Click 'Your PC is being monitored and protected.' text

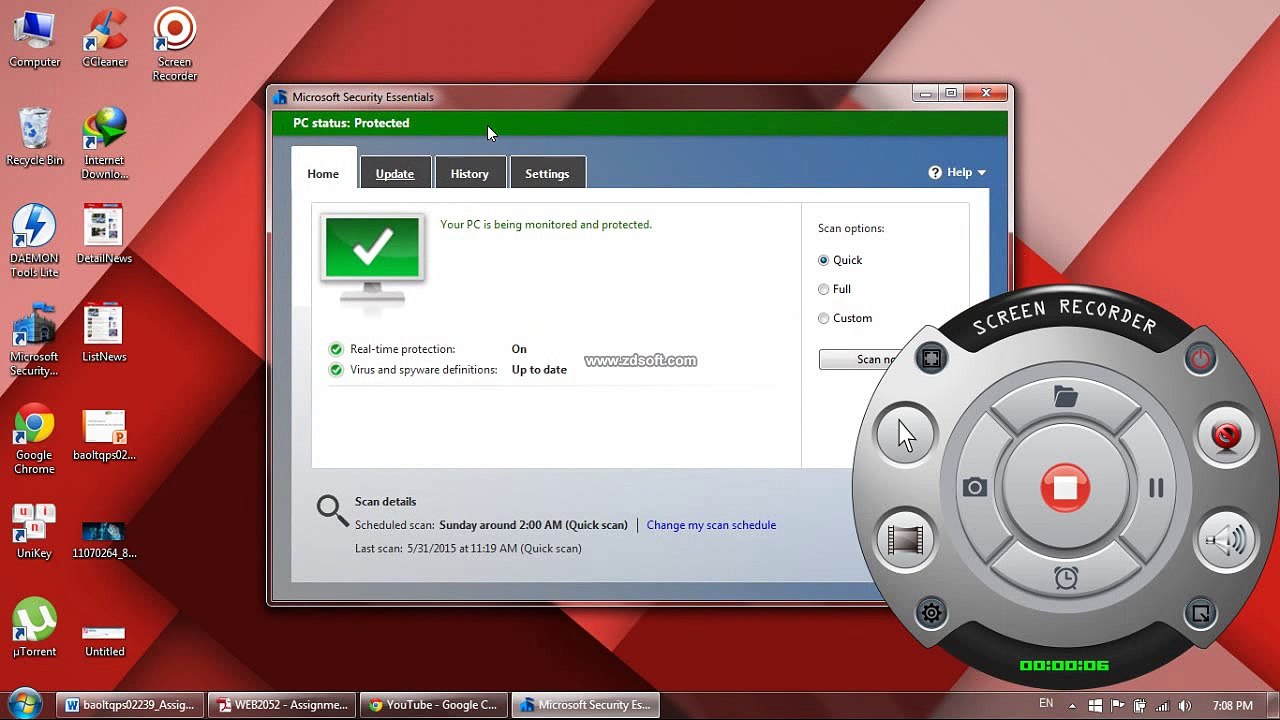pos(546,225)
